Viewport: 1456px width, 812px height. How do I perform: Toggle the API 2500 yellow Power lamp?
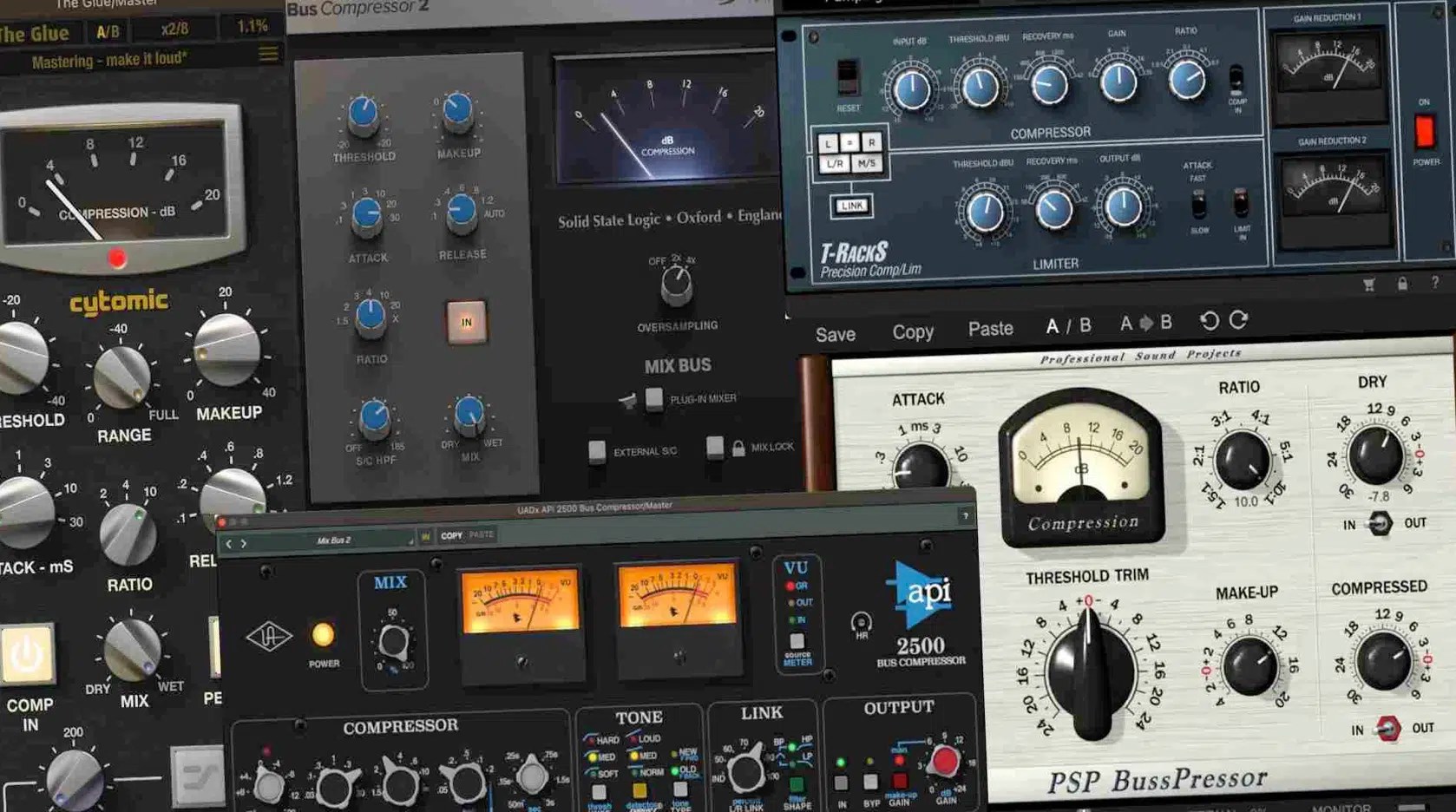[x=323, y=635]
